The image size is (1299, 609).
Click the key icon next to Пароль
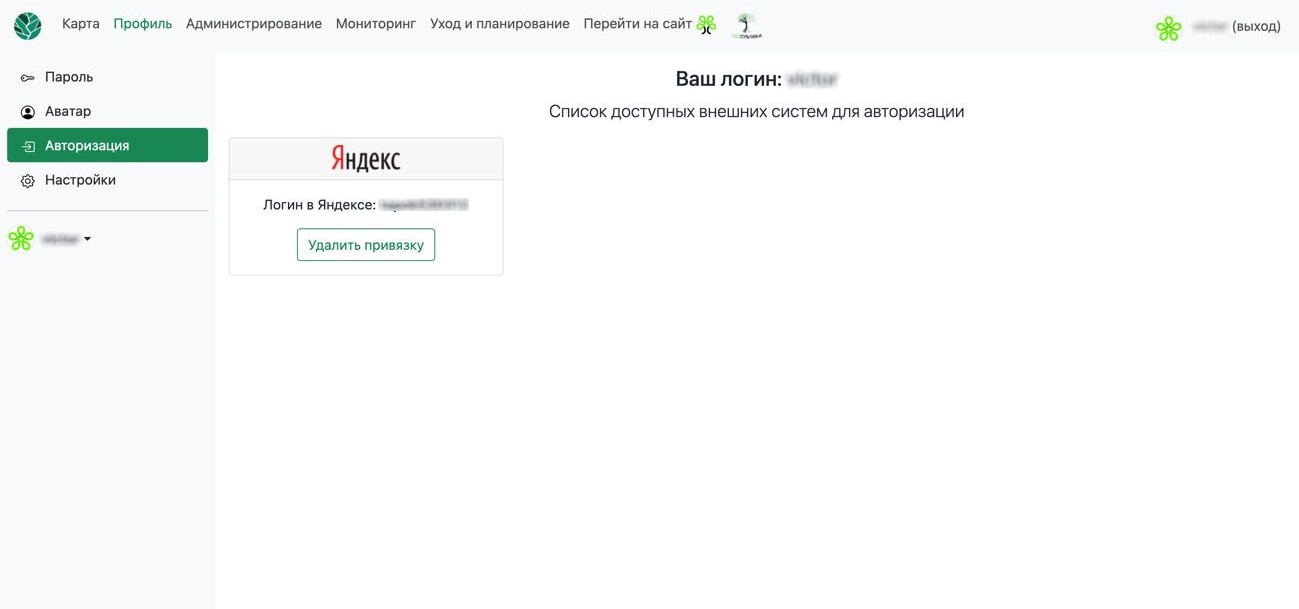point(28,78)
